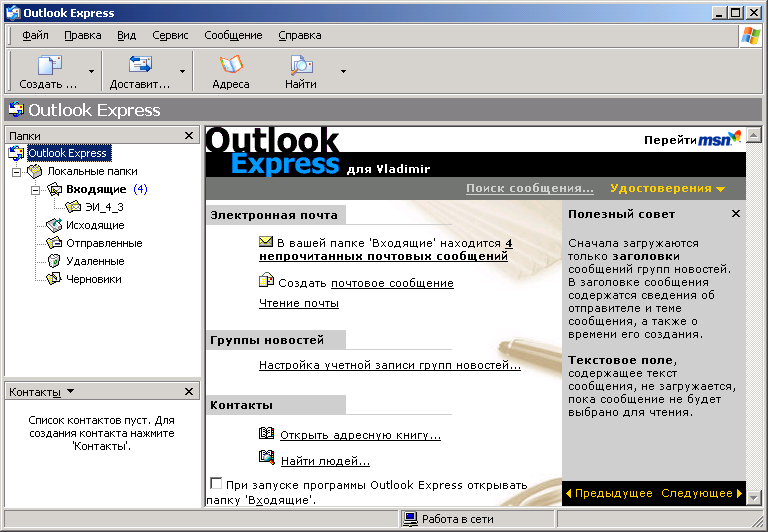
Task: Click the Windows logo icon in menu bar
Action: click(x=750, y=35)
